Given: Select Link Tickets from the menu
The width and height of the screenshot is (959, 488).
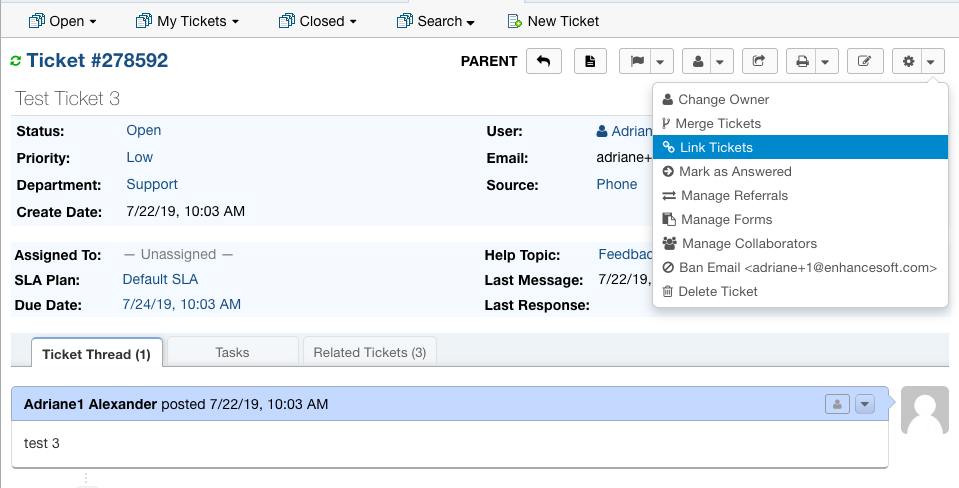Looking at the screenshot, I should (716, 147).
